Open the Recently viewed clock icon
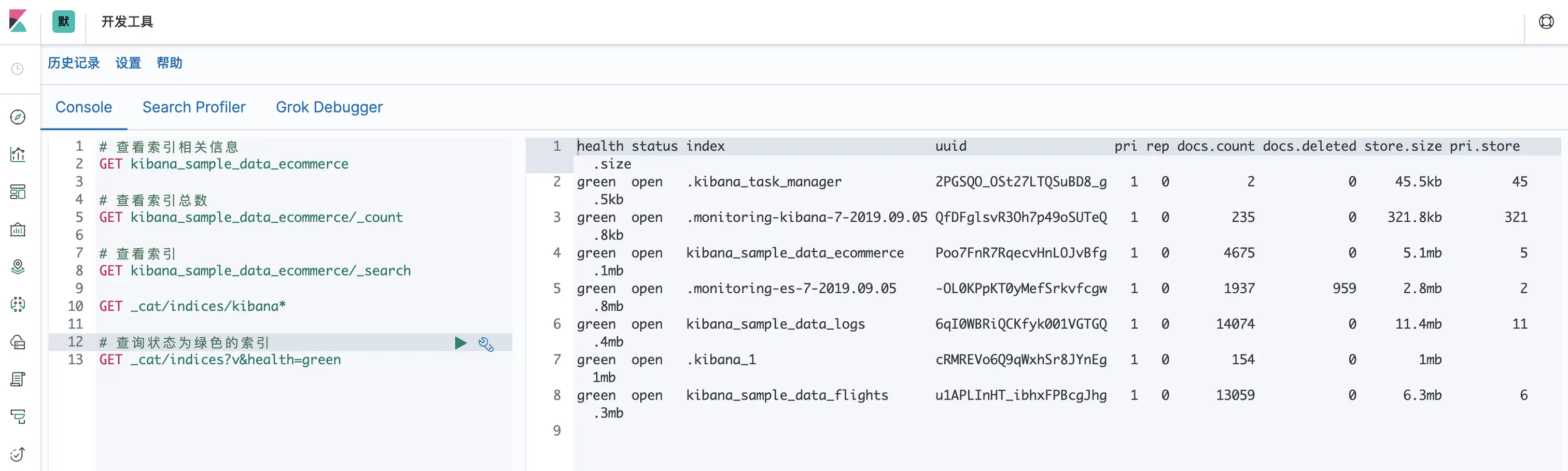 pyautogui.click(x=18, y=69)
